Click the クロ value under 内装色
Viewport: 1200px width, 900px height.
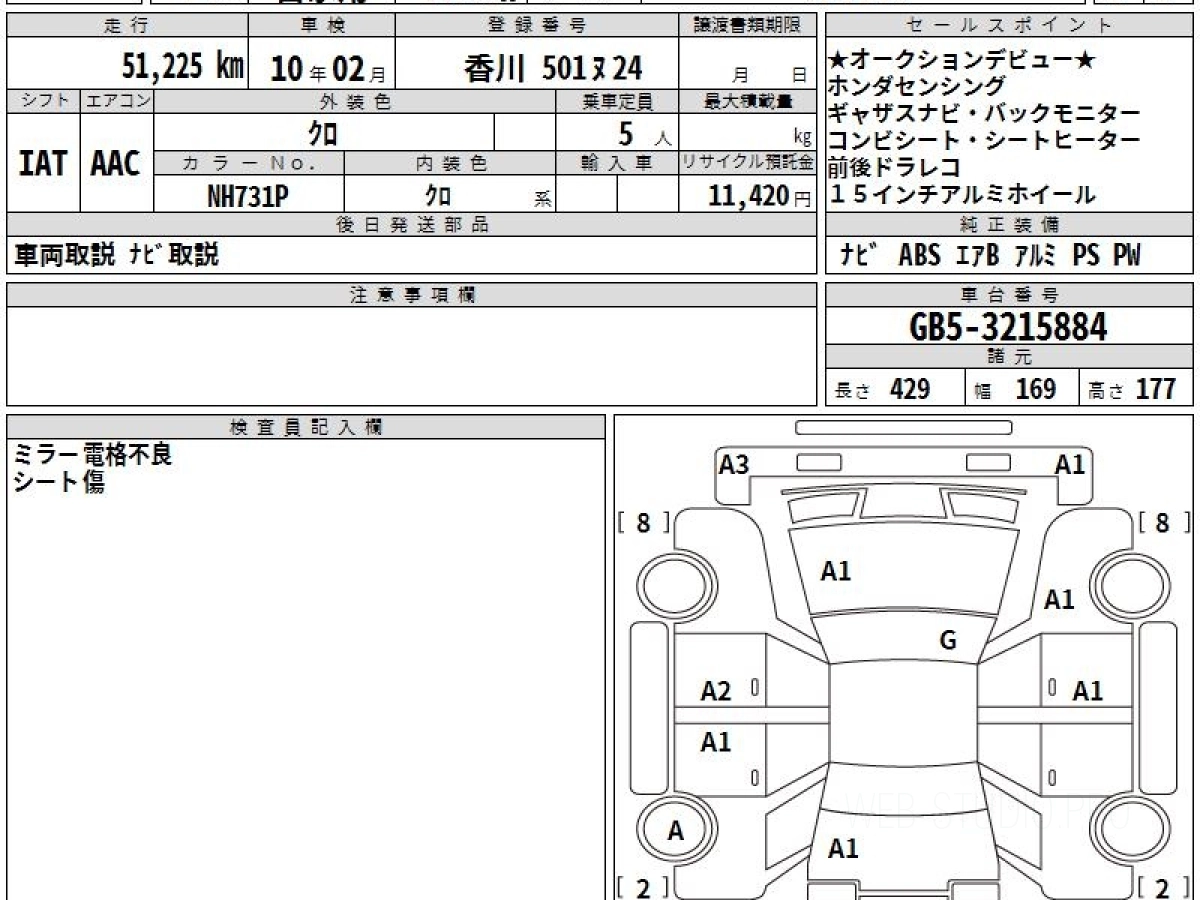point(437,196)
